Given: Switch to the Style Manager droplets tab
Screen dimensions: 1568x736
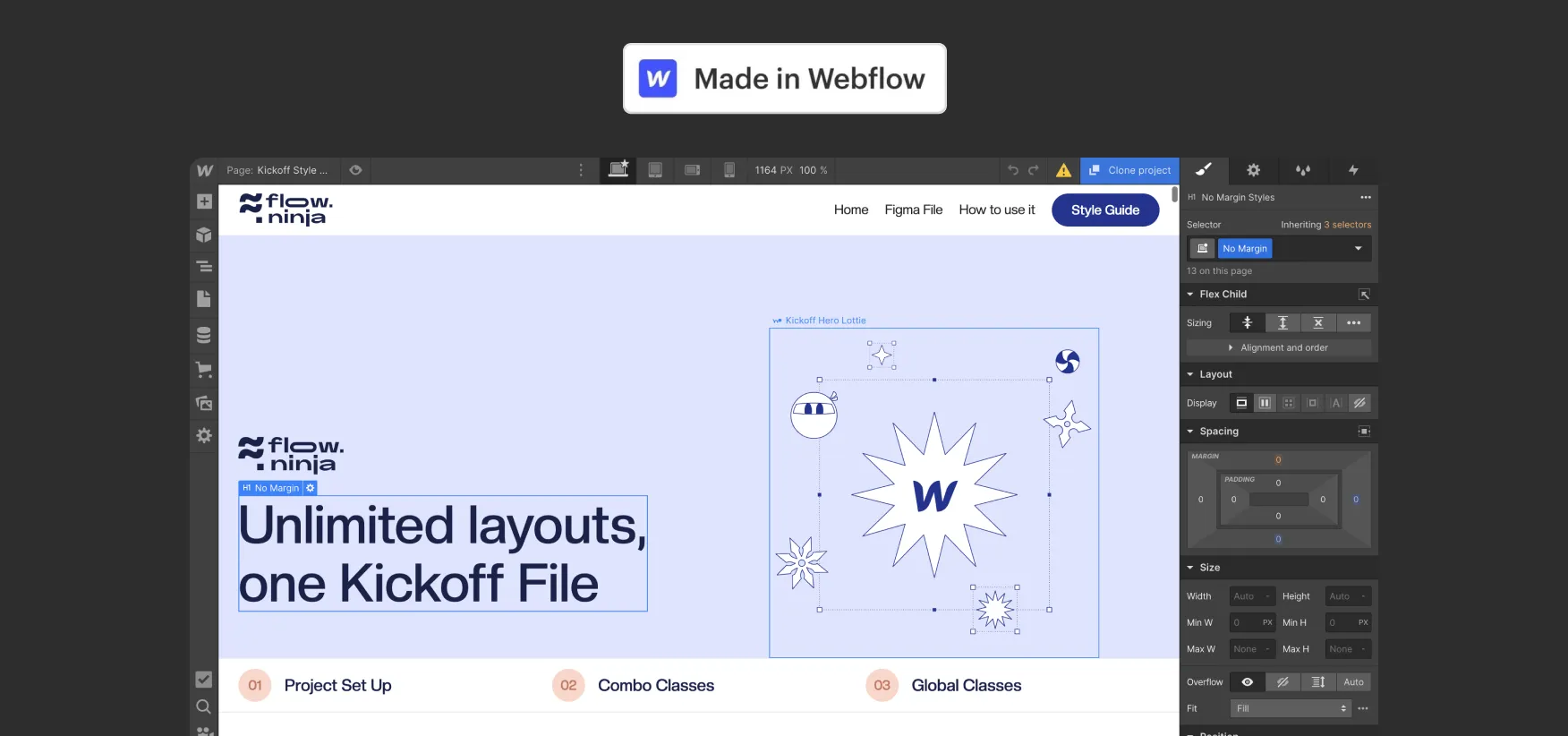Looking at the screenshot, I should click(x=1303, y=169).
